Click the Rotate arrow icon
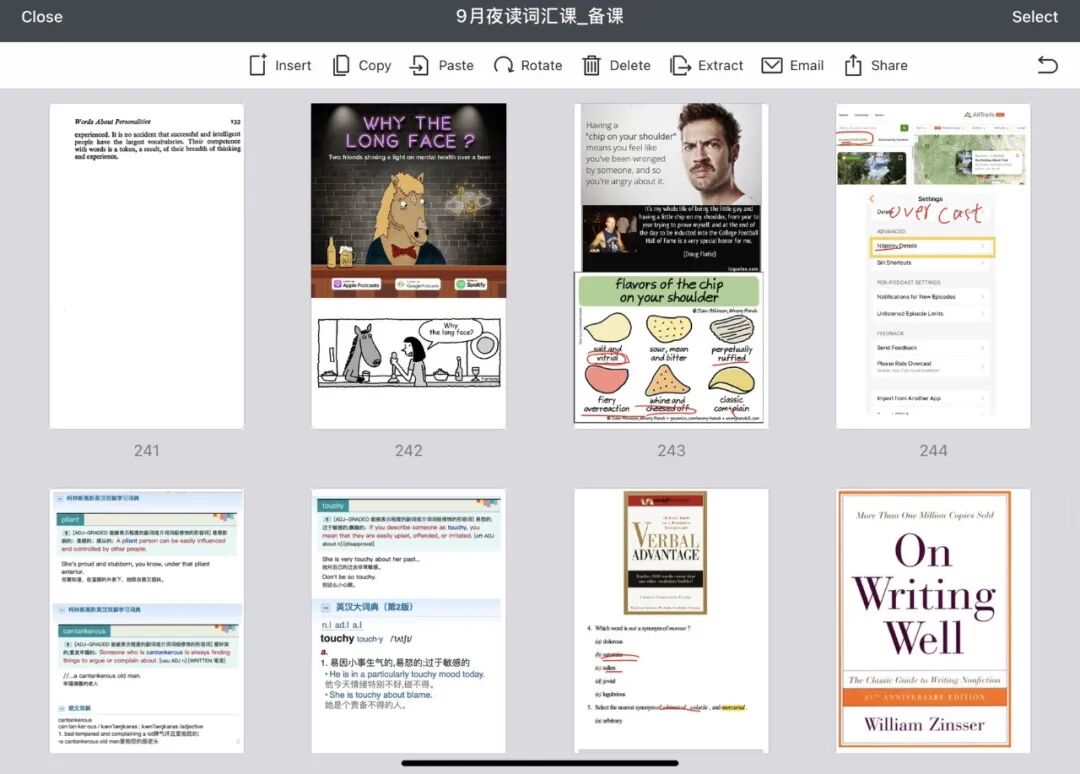Screen dimensions: 1080x774 click(x=503, y=65)
